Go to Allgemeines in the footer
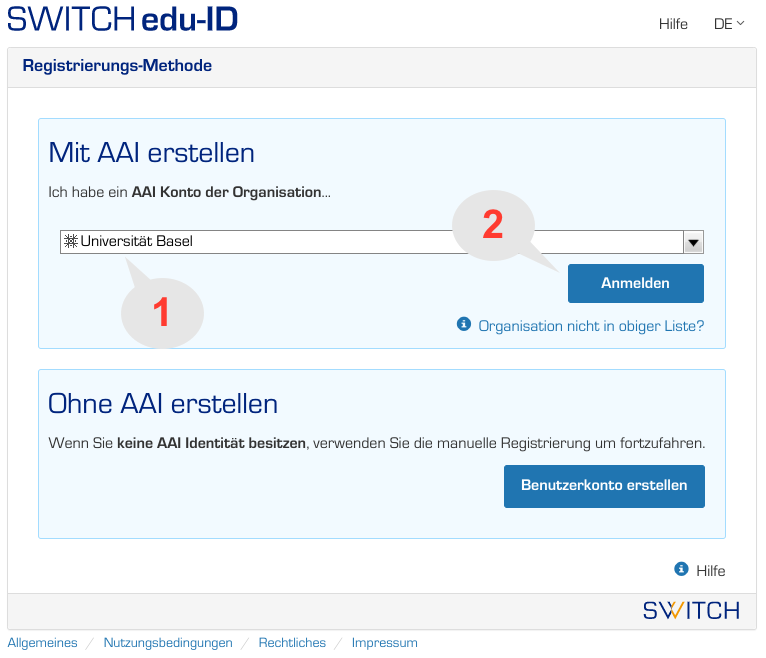Screen dimensions: 766x658 click(43, 643)
